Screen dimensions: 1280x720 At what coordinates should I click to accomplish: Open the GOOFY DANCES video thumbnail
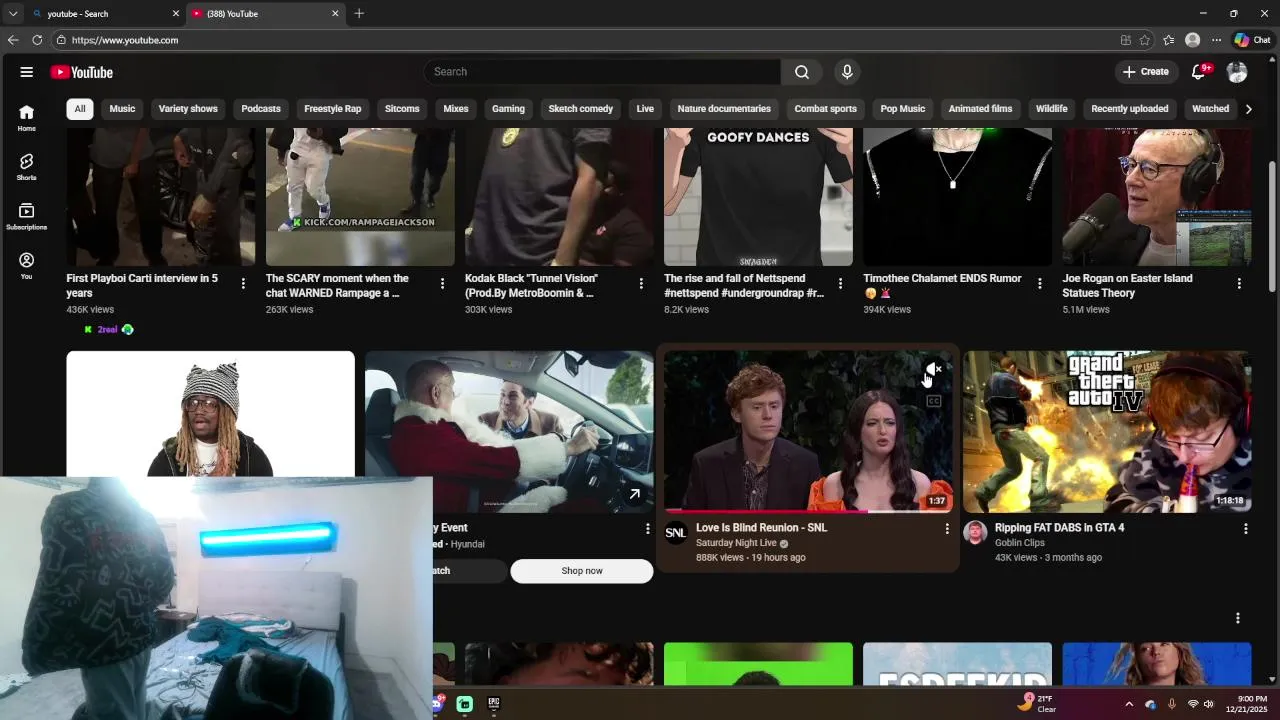click(758, 196)
